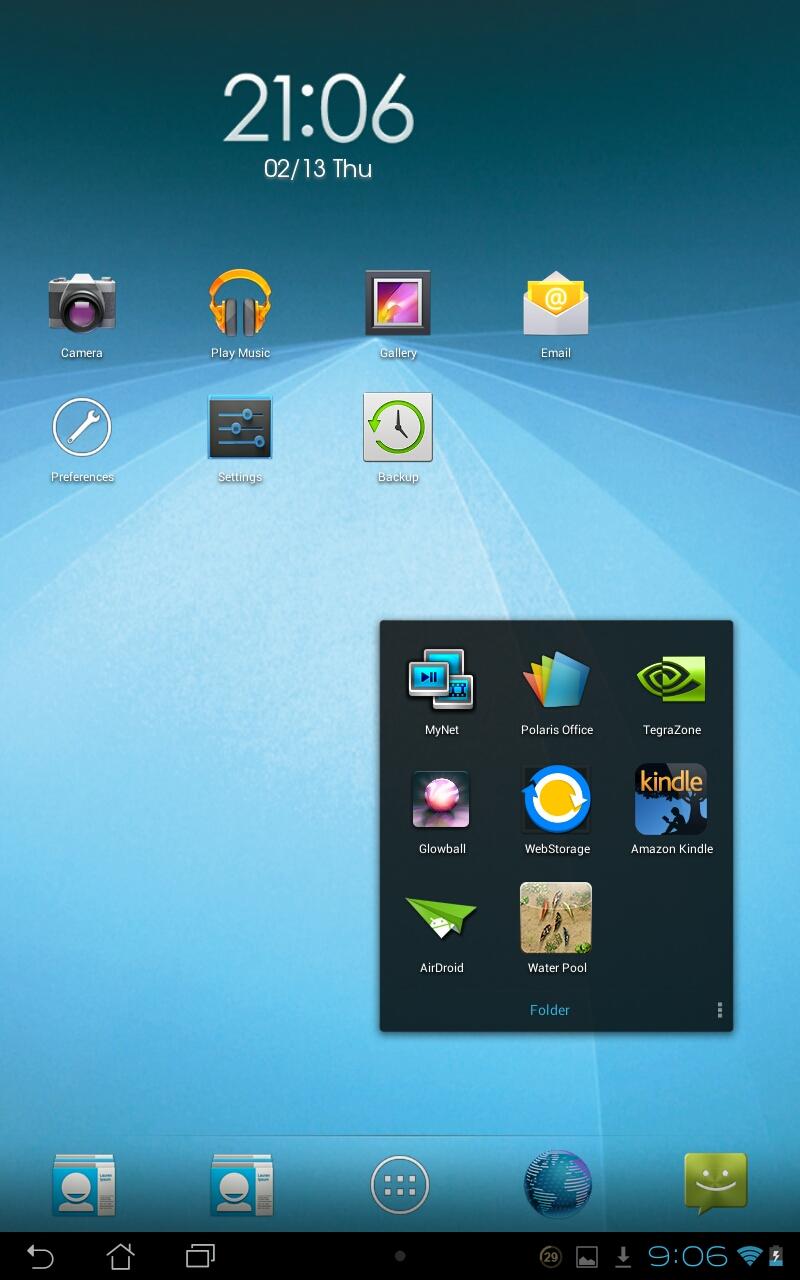Tap the battery charging icon

tap(776, 1257)
